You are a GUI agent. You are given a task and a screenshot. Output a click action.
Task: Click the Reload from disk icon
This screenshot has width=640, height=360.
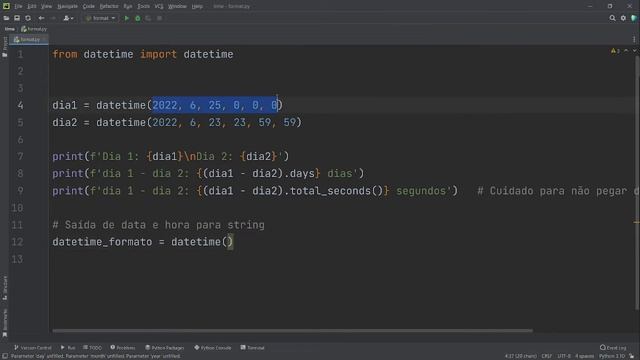pos(28,18)
